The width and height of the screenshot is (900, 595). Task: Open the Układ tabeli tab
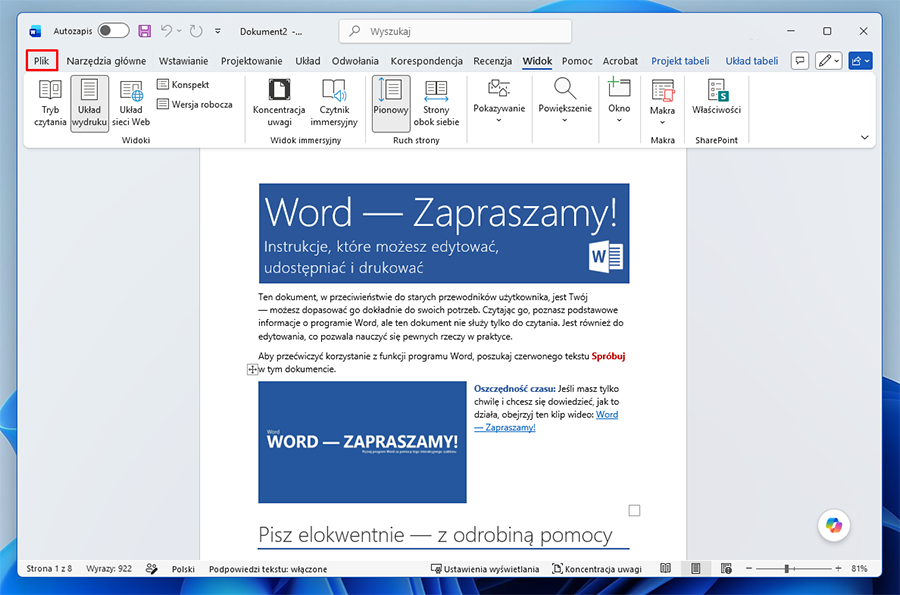pyautogui.click(x=751, y=61)
